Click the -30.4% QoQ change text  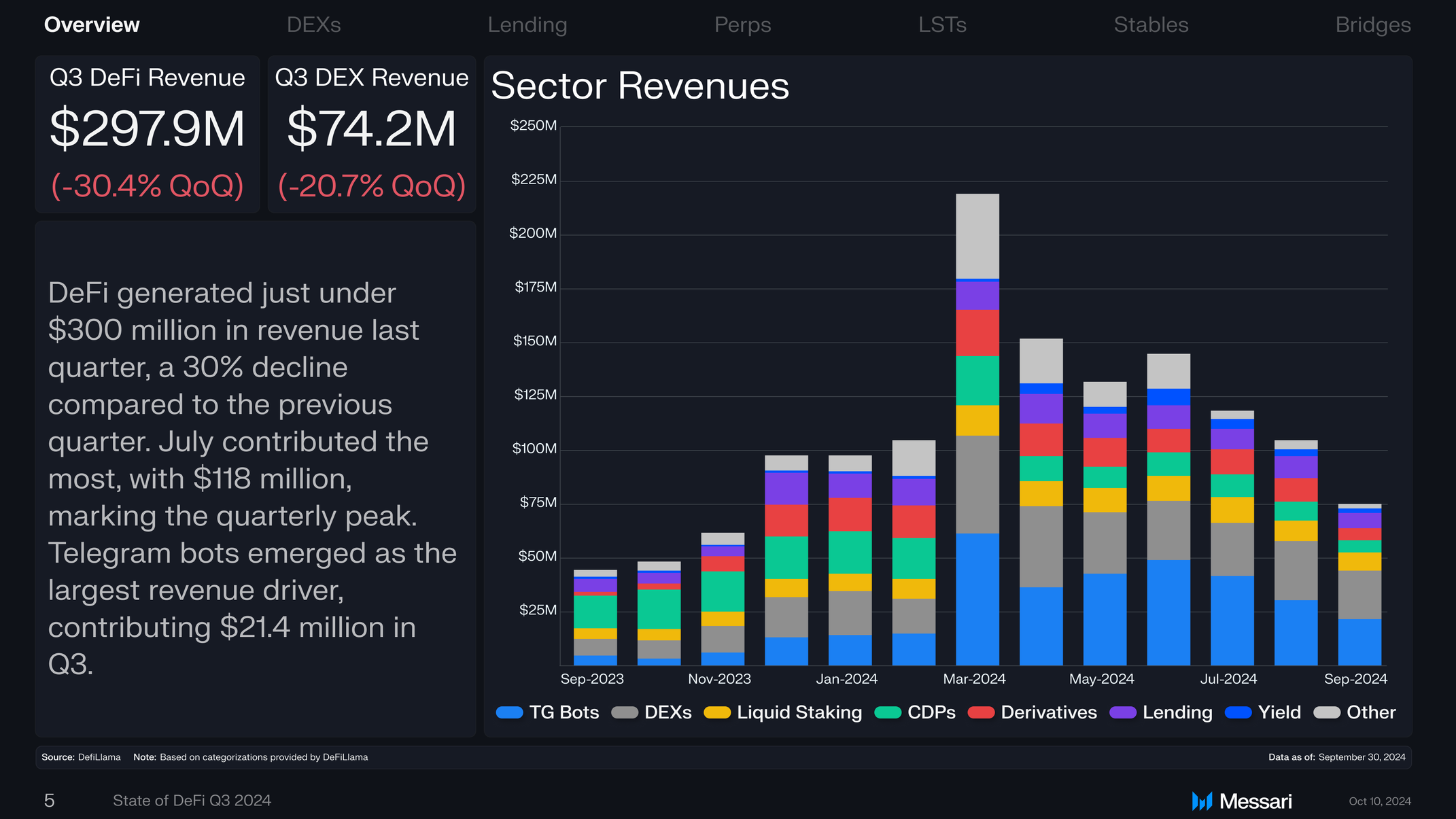(x=148, y=186)
